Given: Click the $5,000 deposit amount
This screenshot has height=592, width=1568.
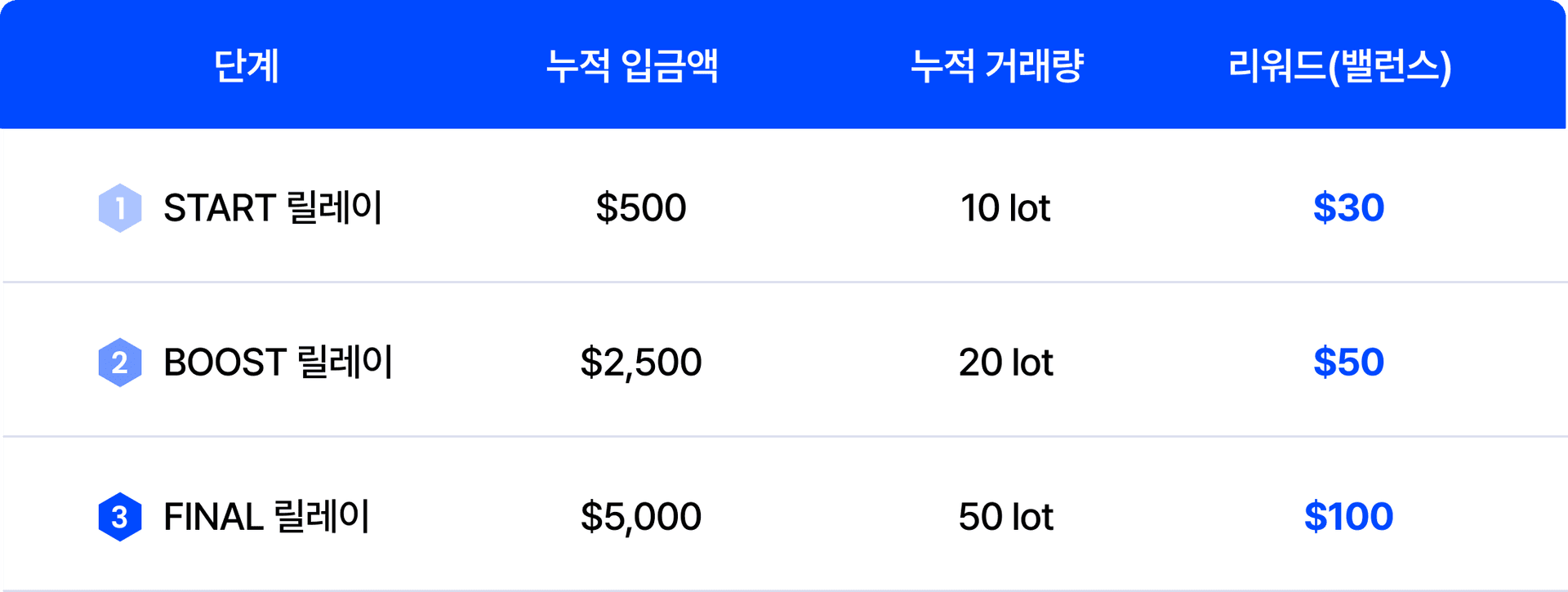Looking at the screenshot, I should tap(641, 517).
